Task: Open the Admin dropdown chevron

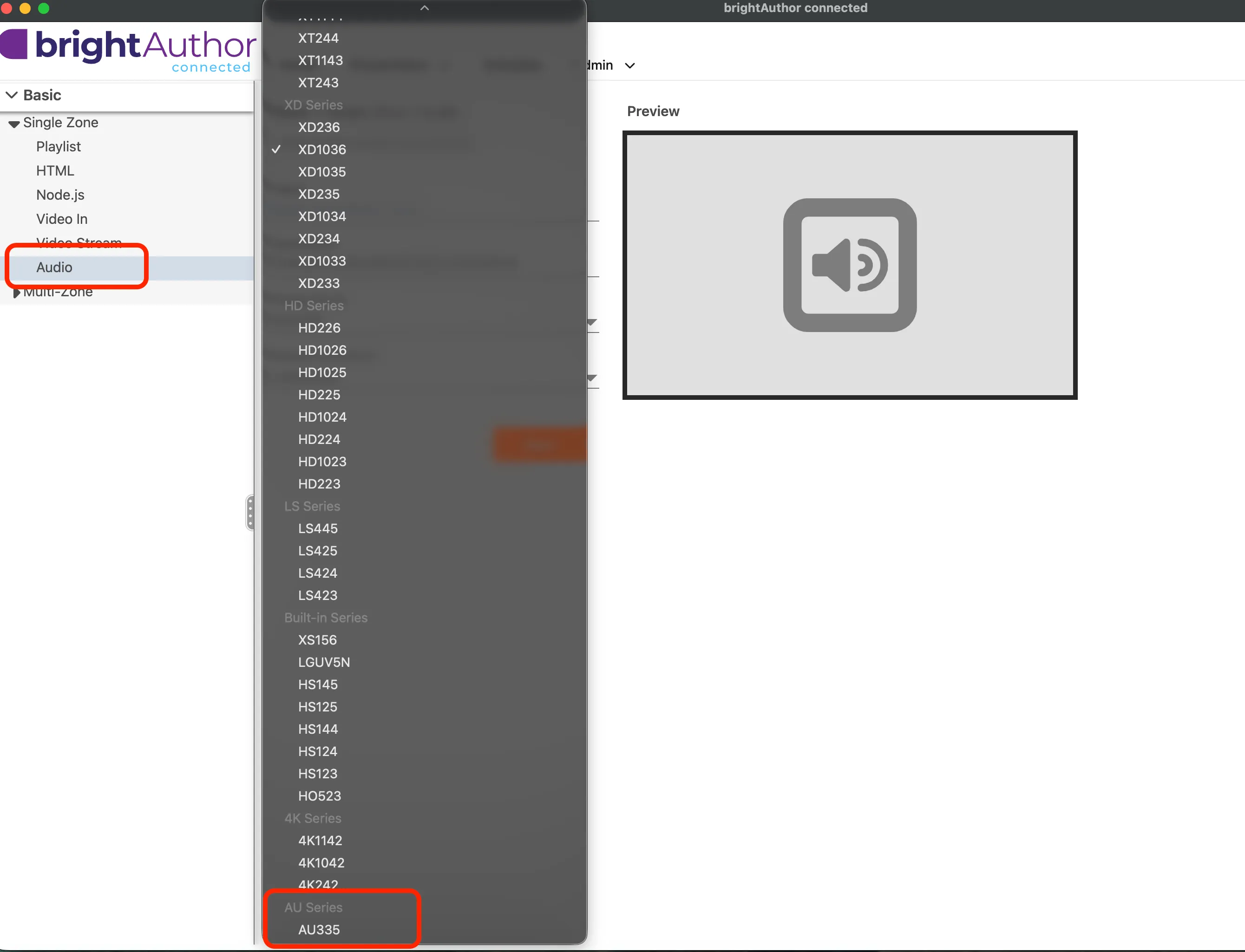Action: point(629,66)
